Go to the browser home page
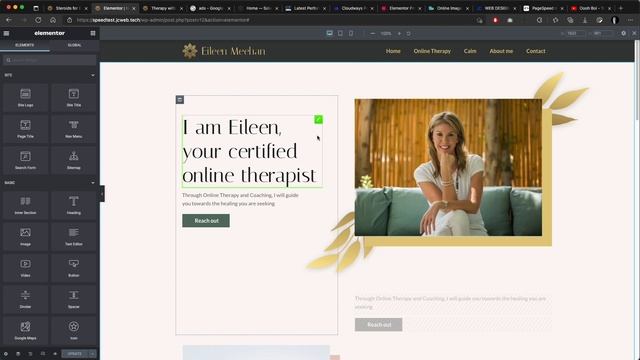 (x=53, y=20)
